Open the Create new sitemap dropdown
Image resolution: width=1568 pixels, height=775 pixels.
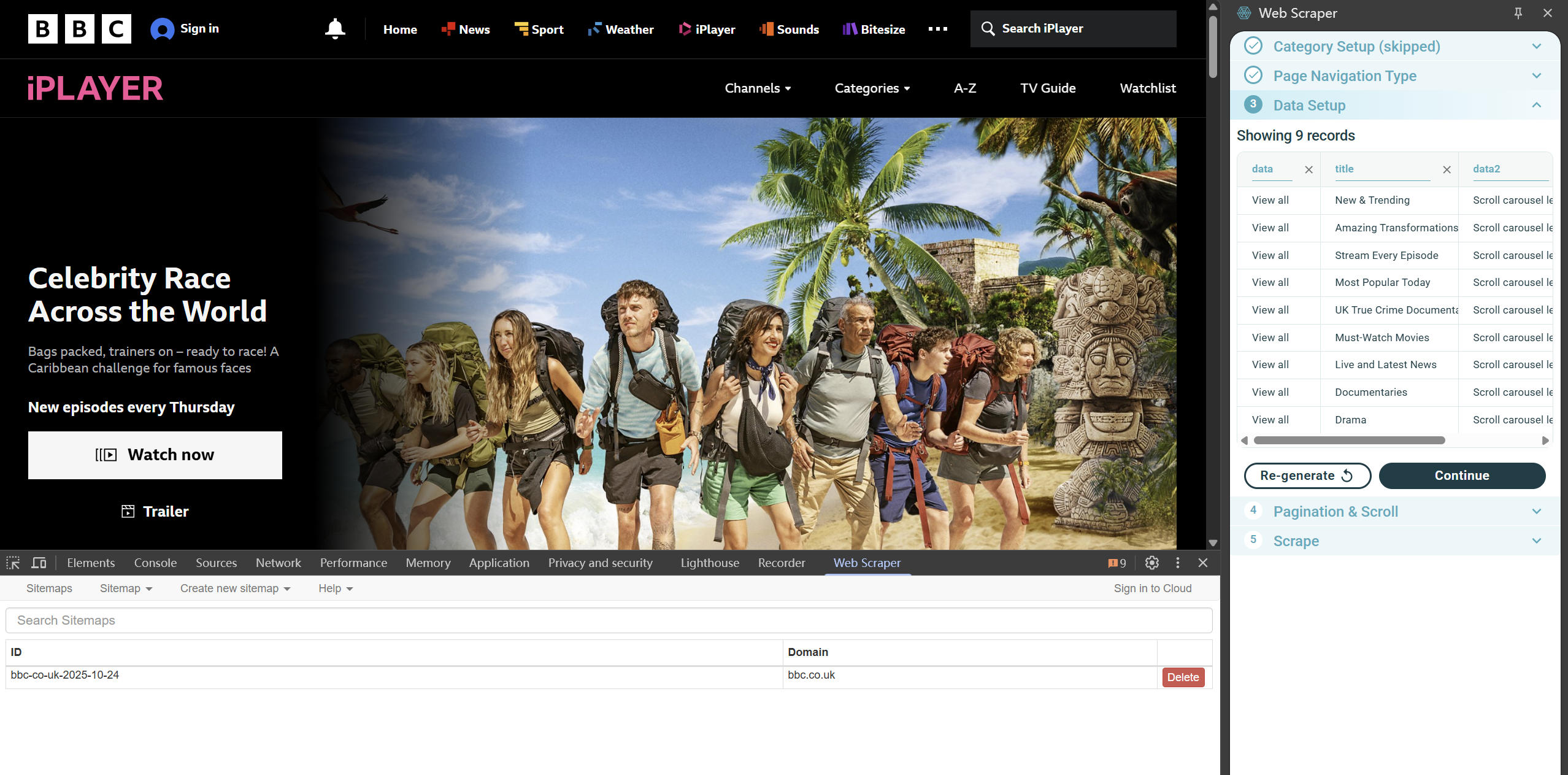coord(235,588)
